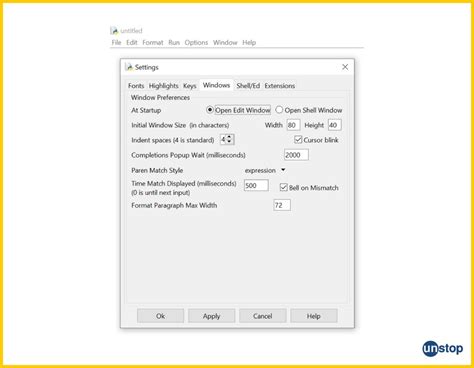Viewport: 474px width, 368px height.
Task: Open the Shell/Ed tab
Action: (x=248, y=86)
